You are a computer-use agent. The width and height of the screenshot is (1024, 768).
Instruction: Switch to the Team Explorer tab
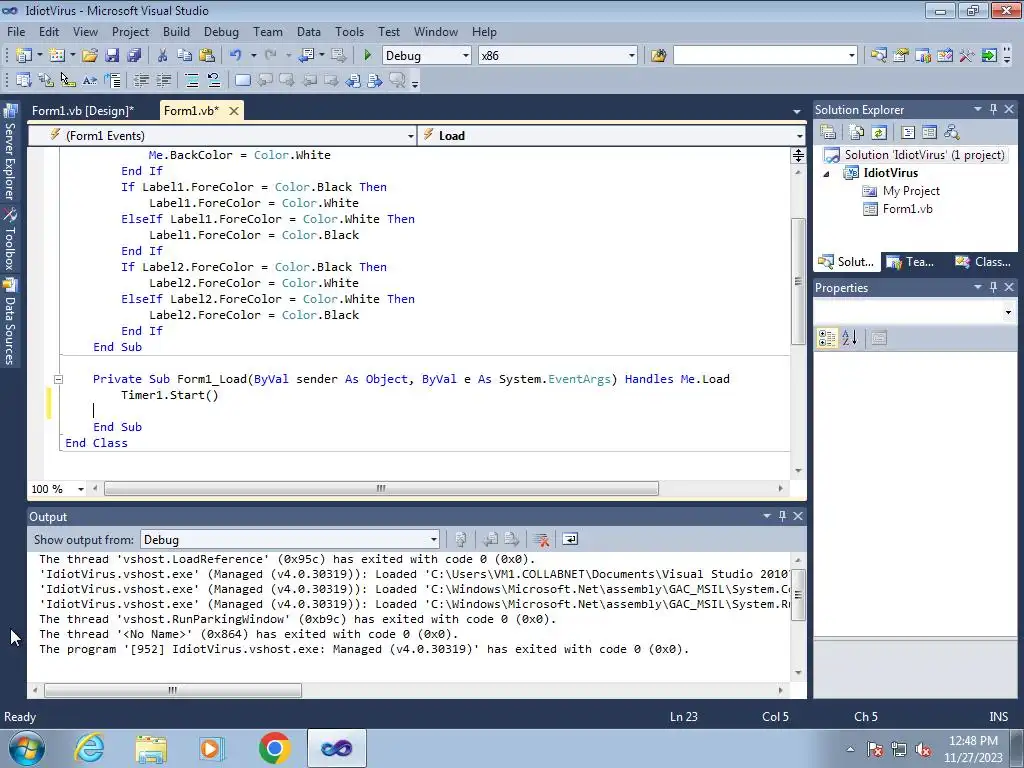[x=912, y=262]
